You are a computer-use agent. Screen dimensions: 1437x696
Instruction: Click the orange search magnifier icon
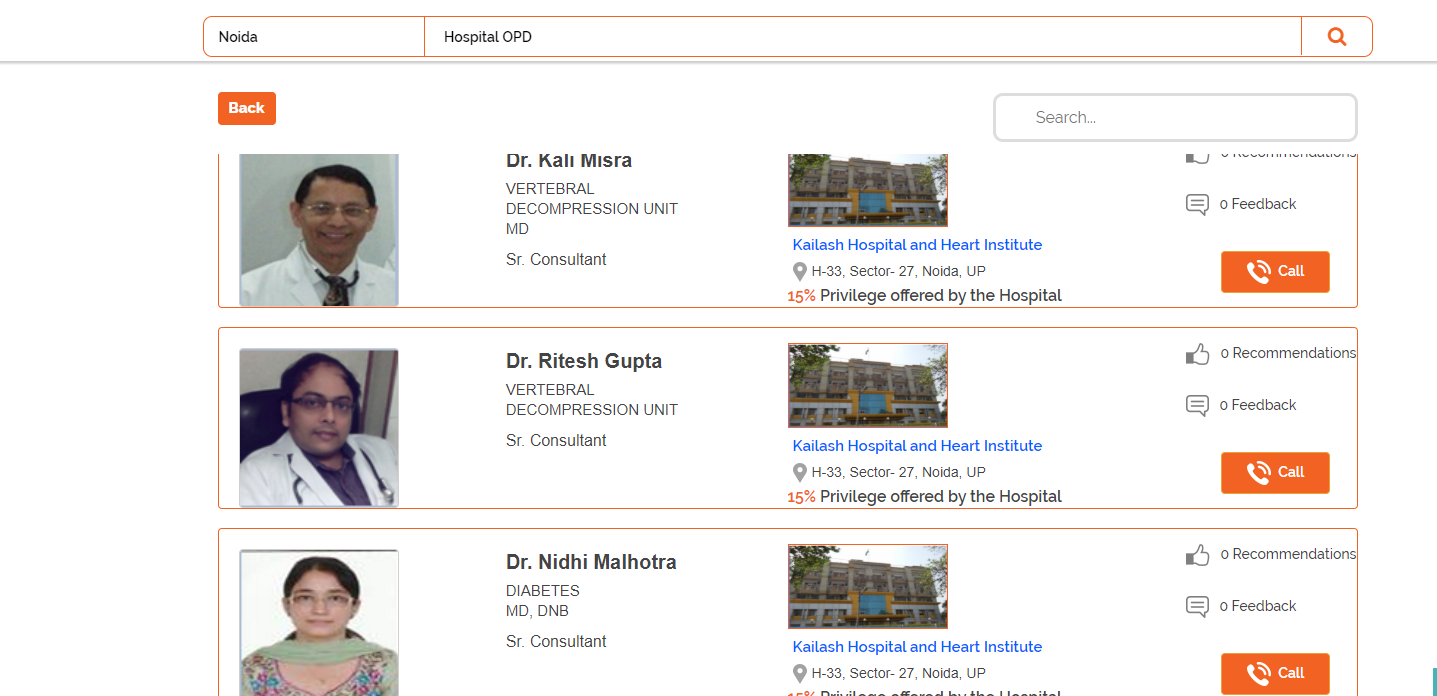pyautogui.click(x=1336, y=37)
